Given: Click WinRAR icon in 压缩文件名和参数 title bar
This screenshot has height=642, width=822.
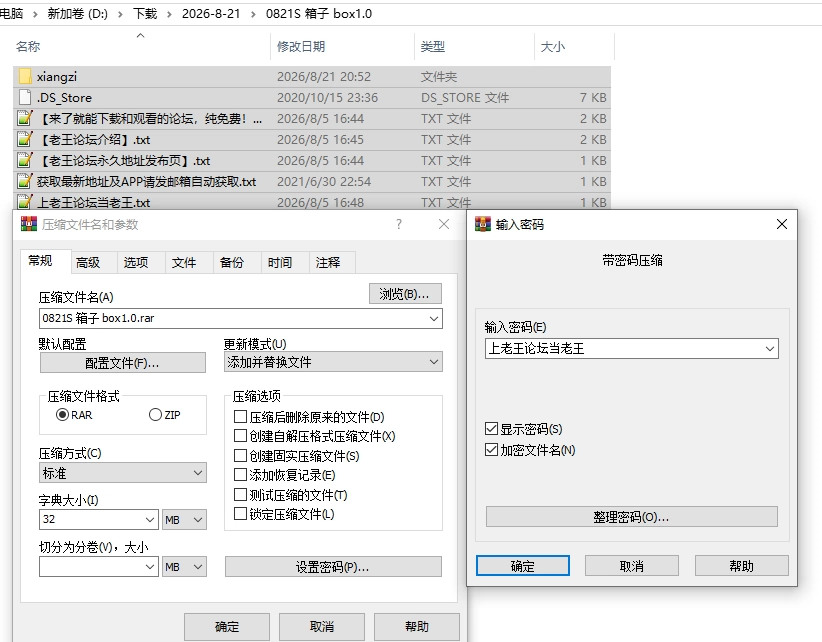Looking at the screenshot, I should pos(29,224).
